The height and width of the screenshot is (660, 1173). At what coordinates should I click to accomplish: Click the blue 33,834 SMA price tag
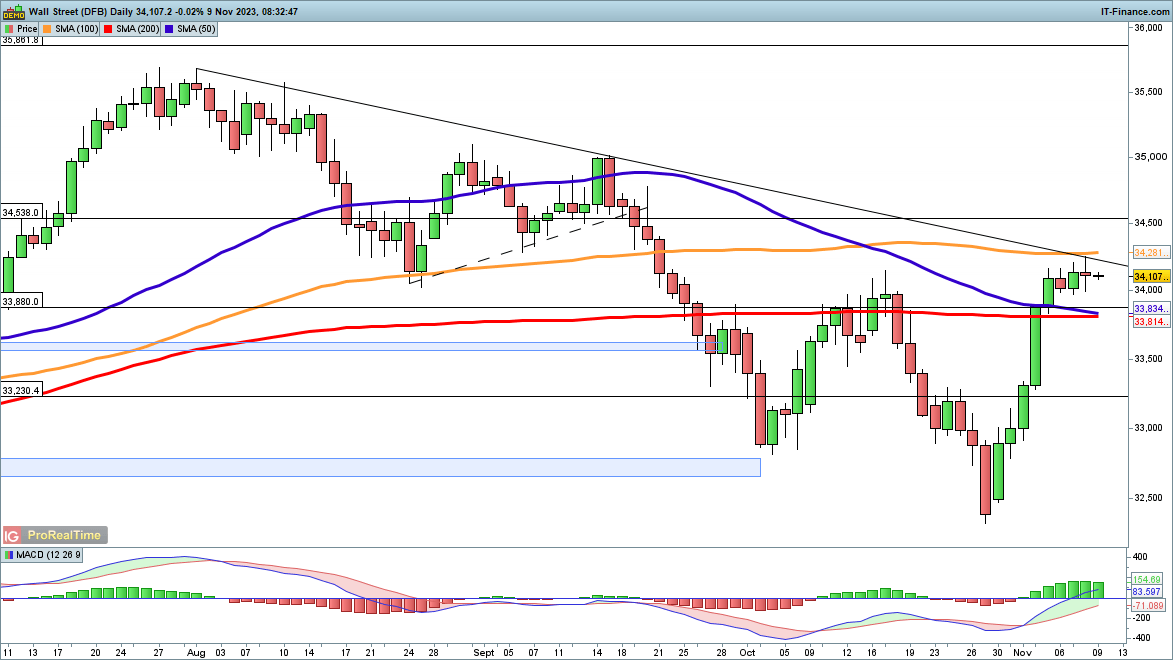point(1146,309)
